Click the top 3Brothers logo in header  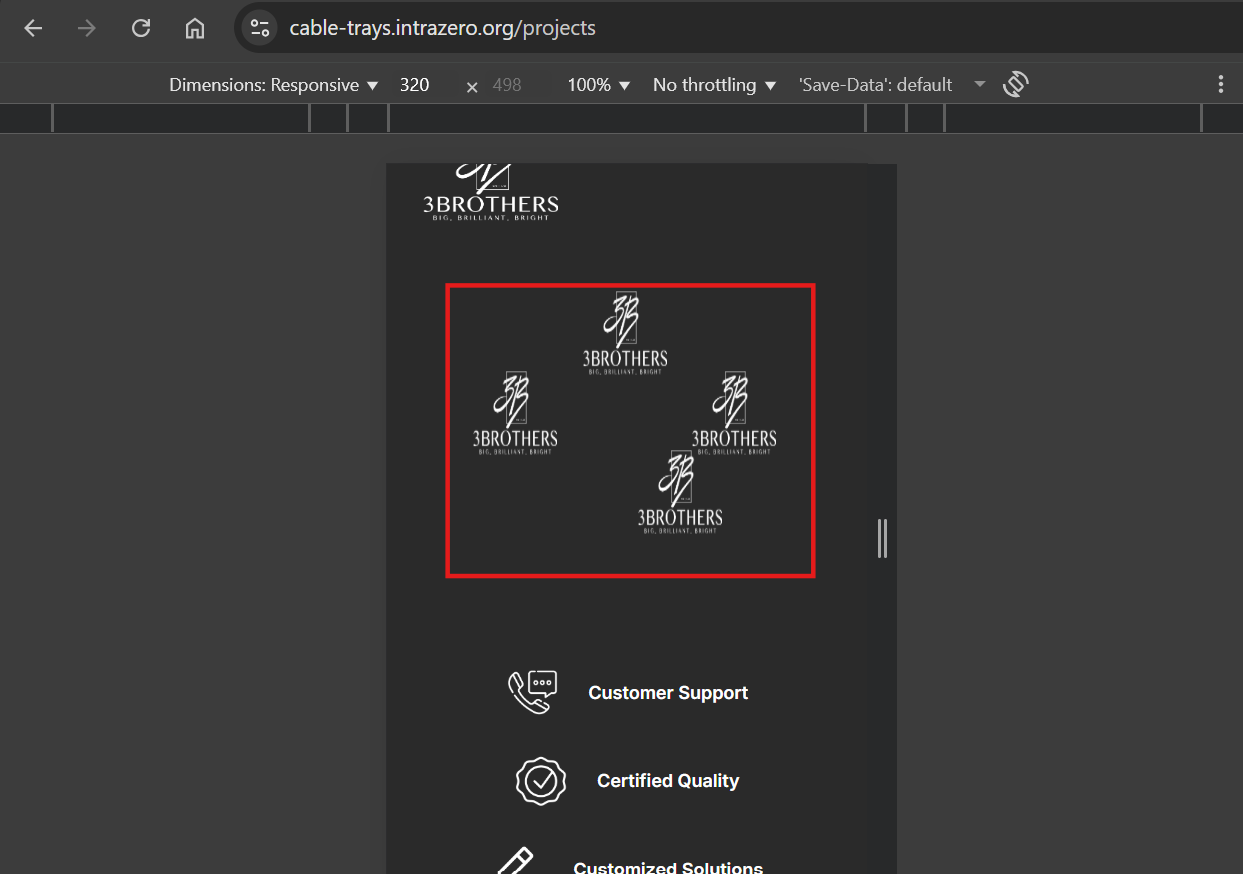pyautogui.click(x=490, y=193)
